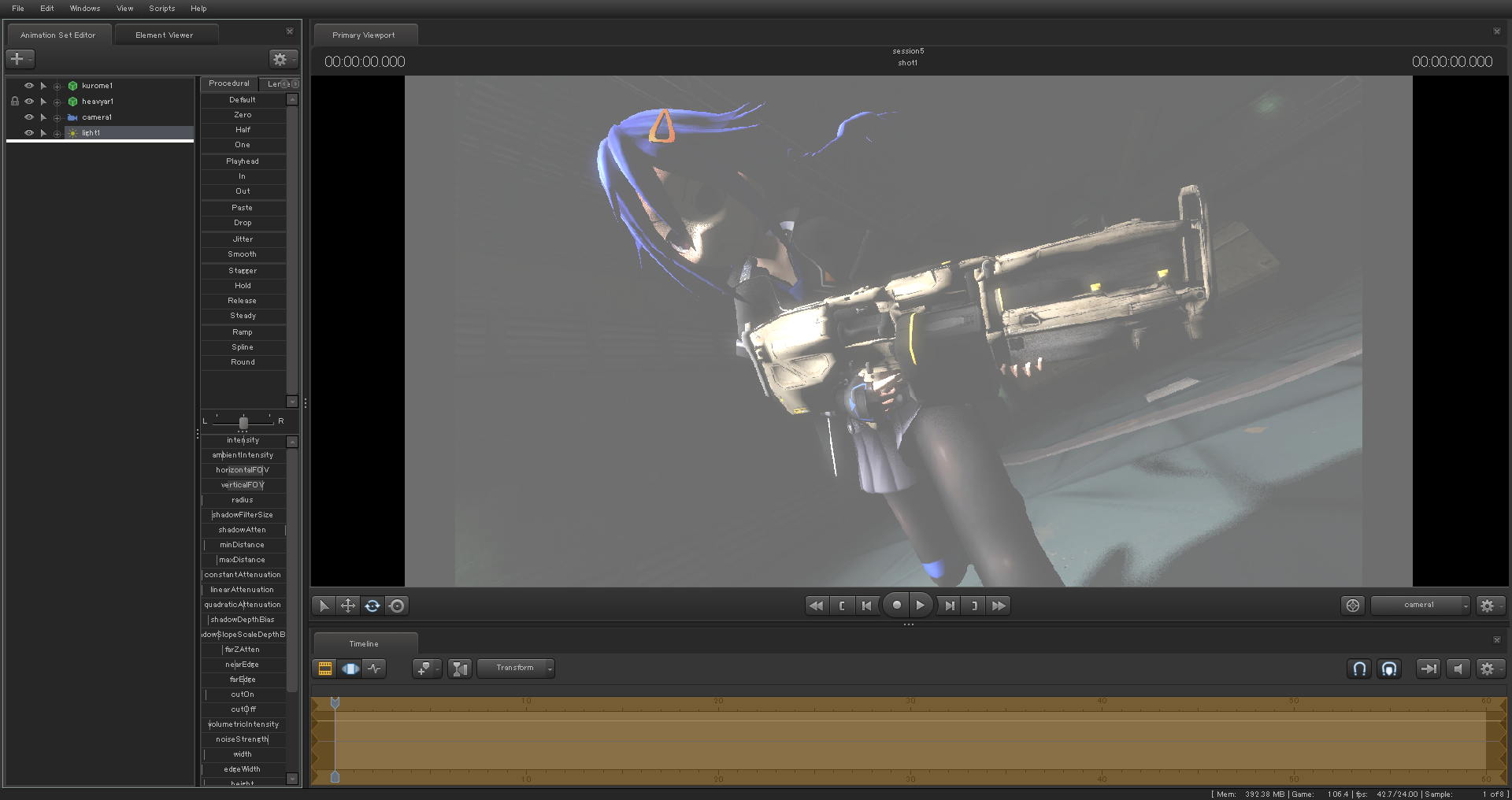Unlock heavyar1 using the padlock icon
The height and width of the screenshot is (800, 1512).
14,102
